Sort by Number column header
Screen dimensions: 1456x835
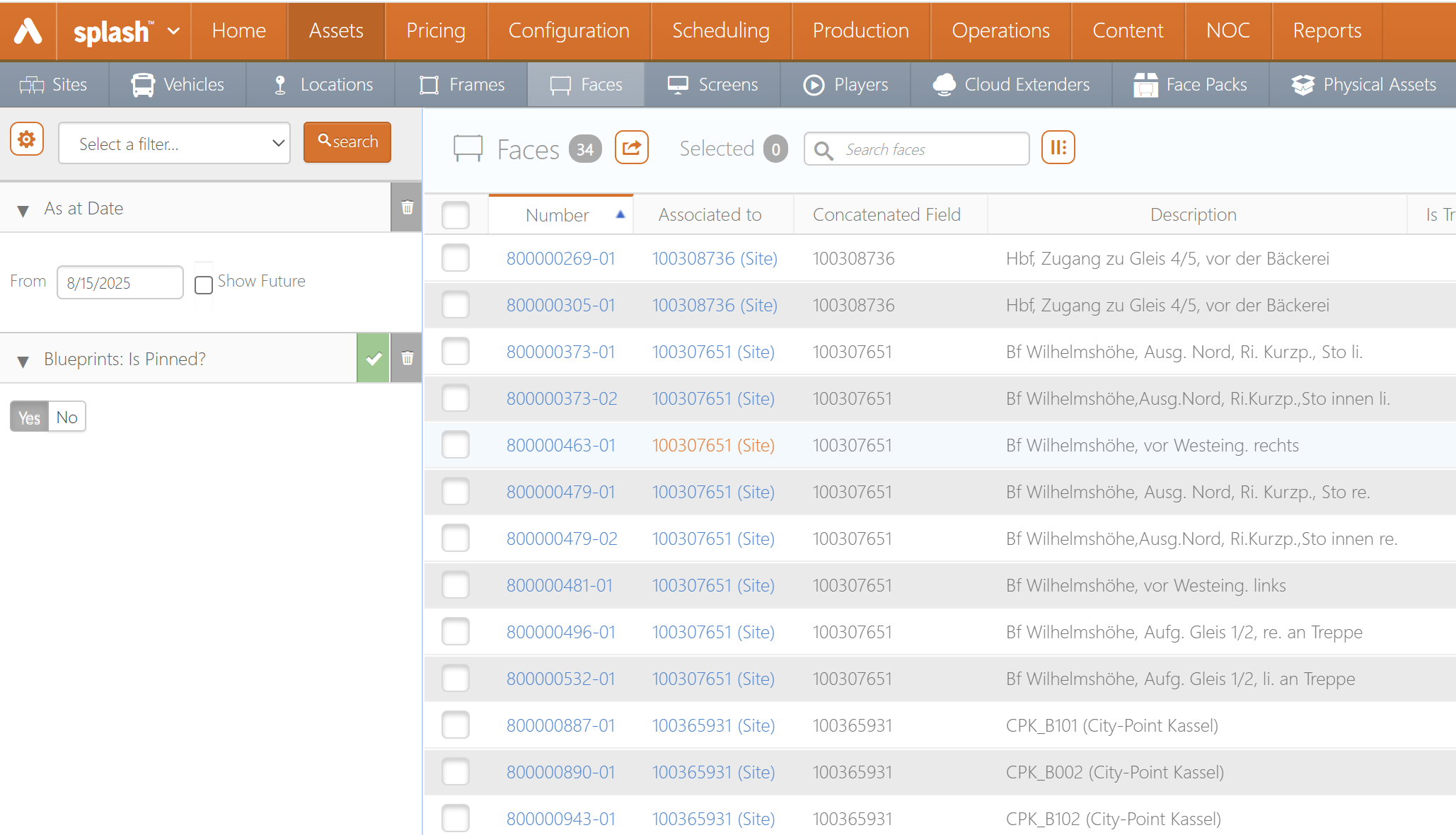pyautogui.click(x=557, y=214)
